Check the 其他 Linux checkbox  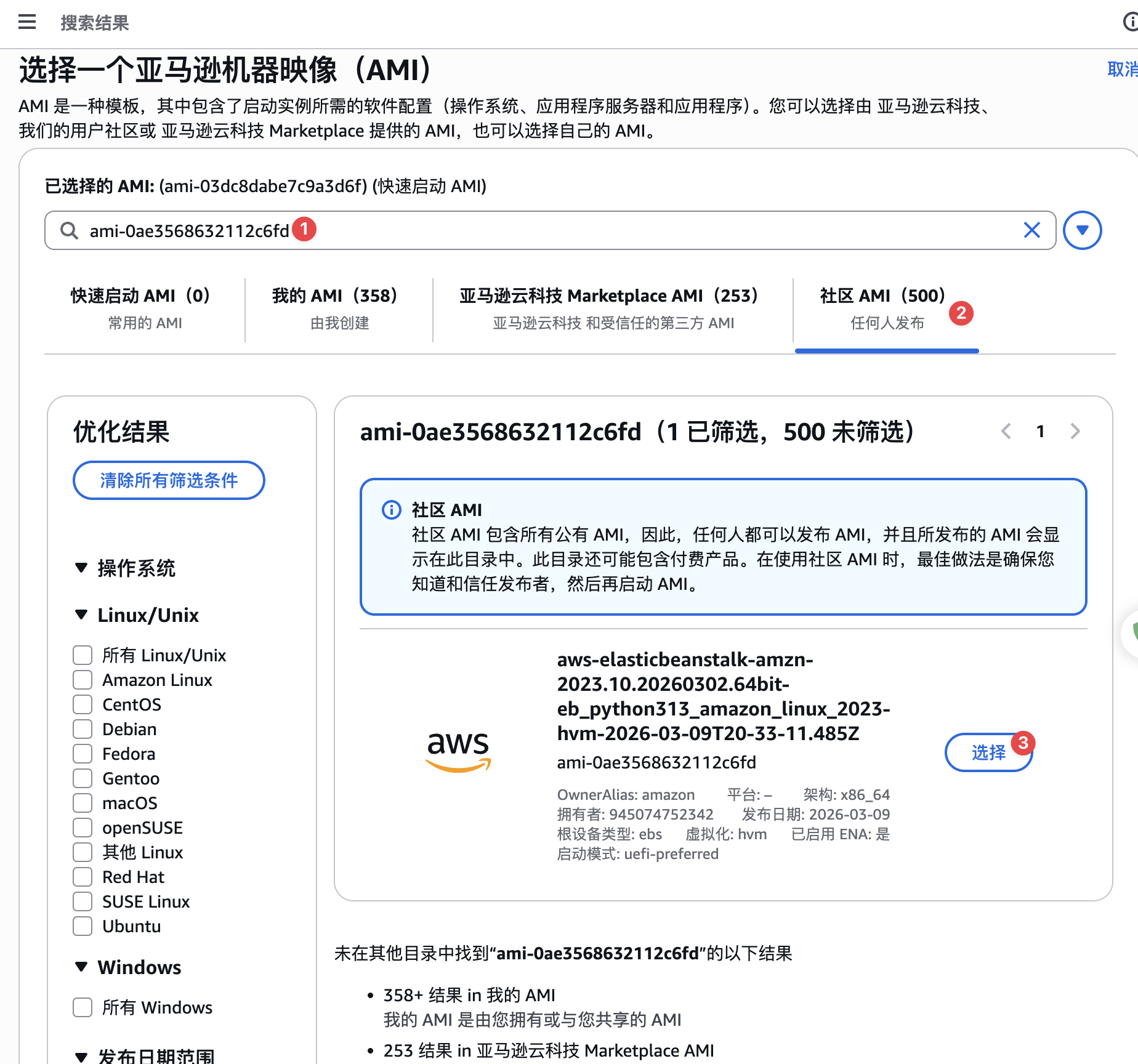pos(83,852)
